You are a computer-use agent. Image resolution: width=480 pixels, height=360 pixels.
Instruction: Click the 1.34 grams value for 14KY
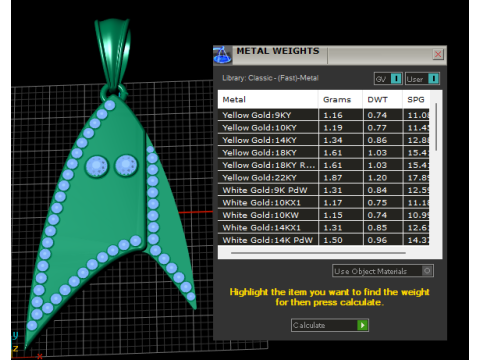click(333, 140)
